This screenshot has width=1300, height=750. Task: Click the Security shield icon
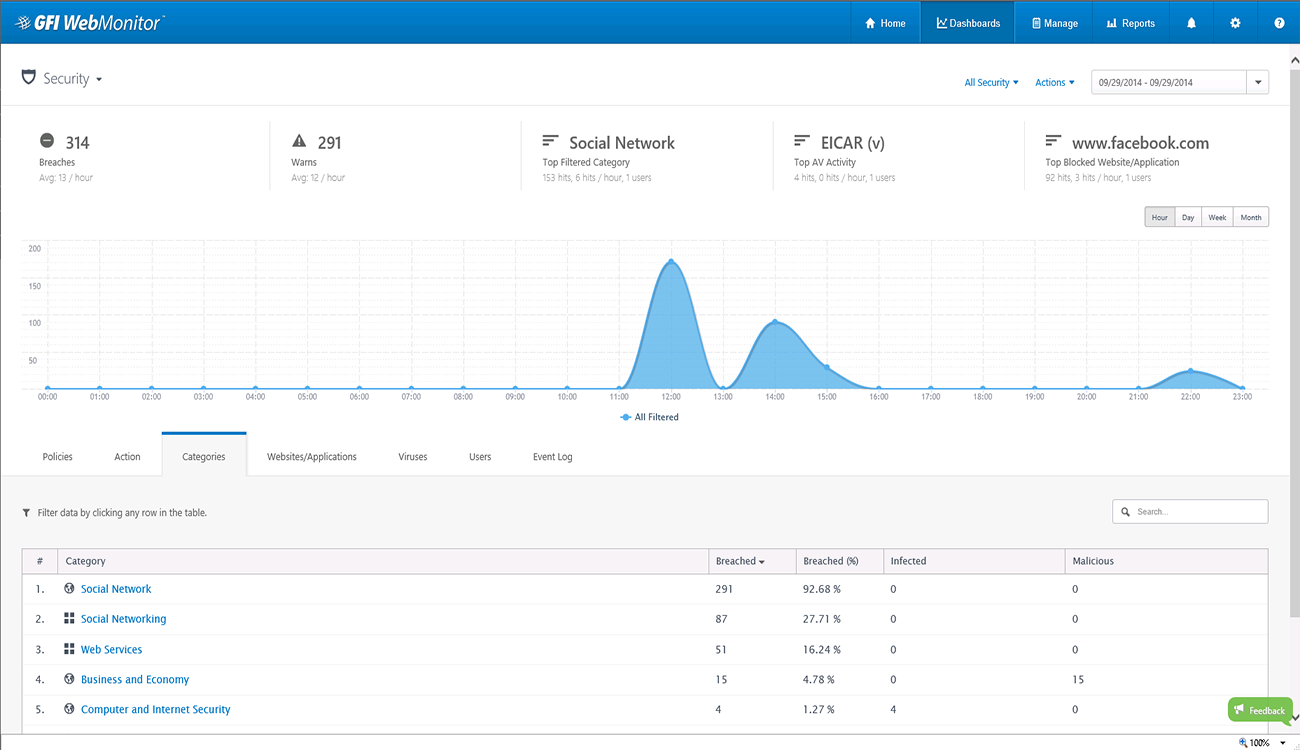click(x=29, y=78)
